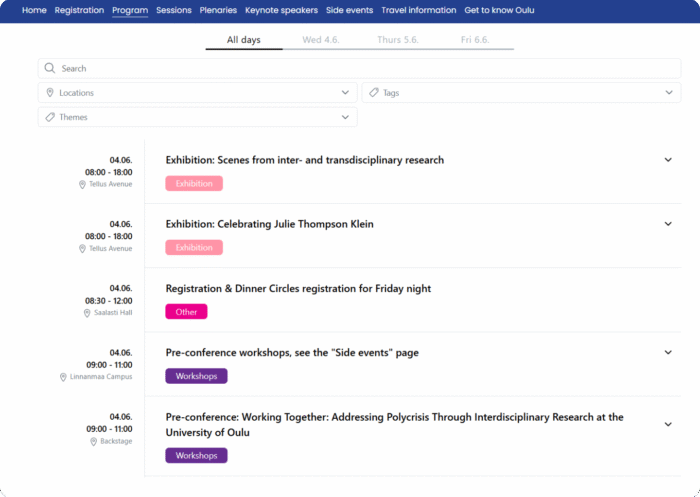Click the Linnanmaa Campus location pin
The width and height of the screenshot is (700, 497).
click(63, 377)
